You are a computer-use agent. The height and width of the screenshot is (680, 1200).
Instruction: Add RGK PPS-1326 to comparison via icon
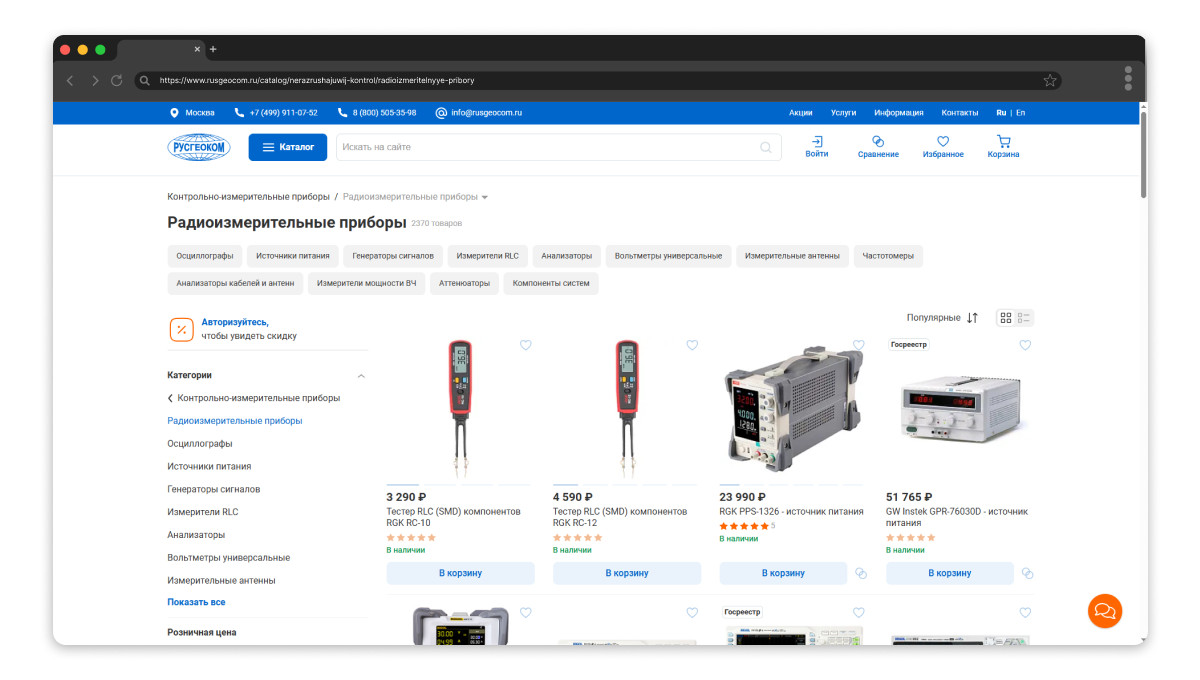(x=861, y=574)
